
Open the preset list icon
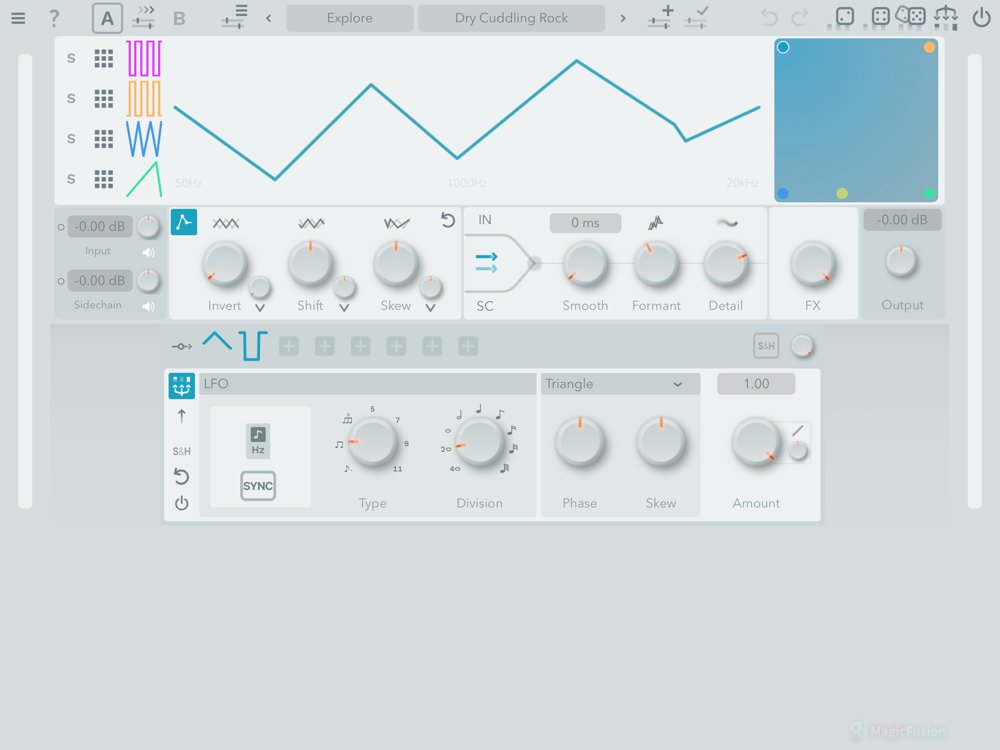pos(235,17)
